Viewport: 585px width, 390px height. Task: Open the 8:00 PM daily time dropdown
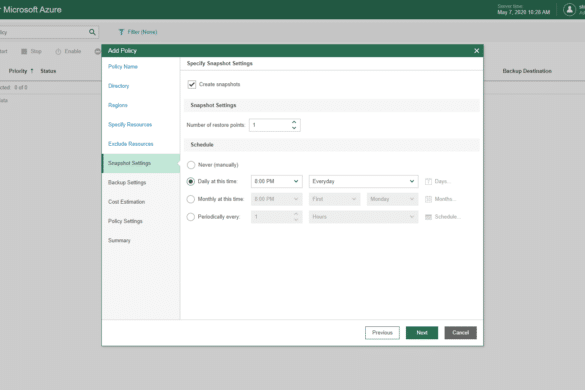coord(276,181)
